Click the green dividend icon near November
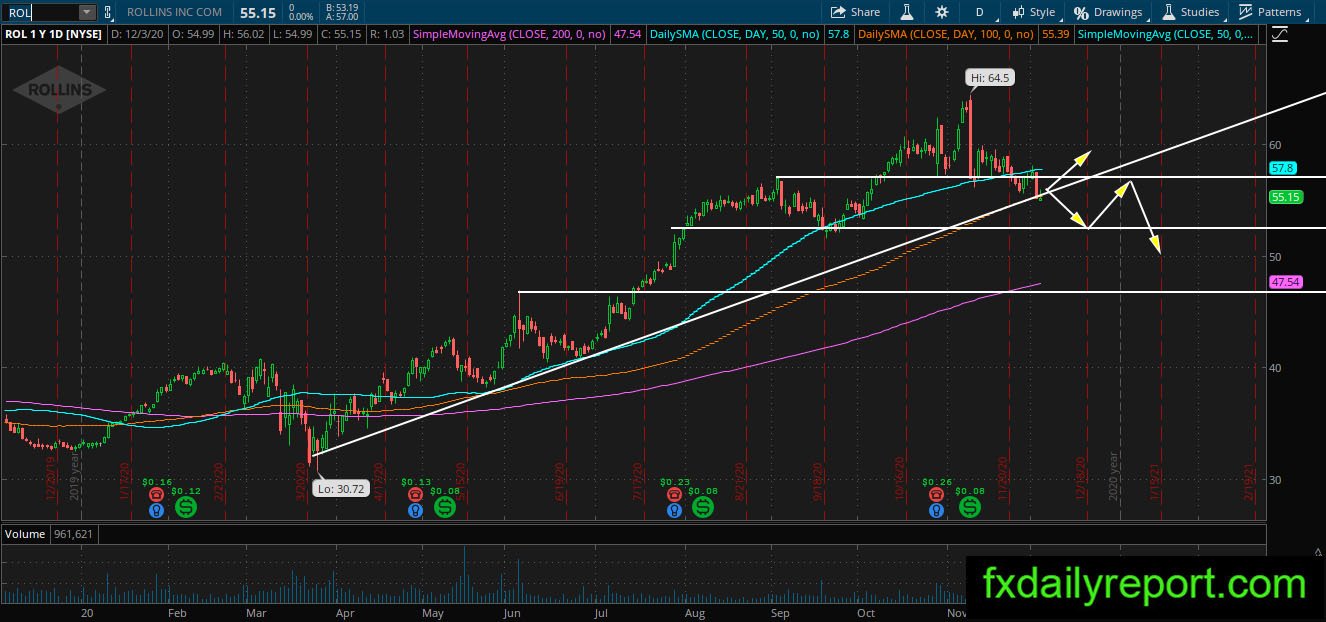The image size is (1326, 622). click(x=970, y=508)
